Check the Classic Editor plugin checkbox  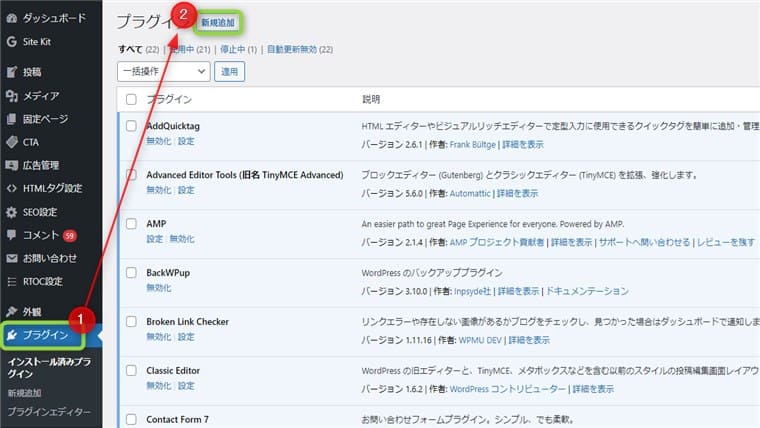pyautogui.click(x=131, y=370)
